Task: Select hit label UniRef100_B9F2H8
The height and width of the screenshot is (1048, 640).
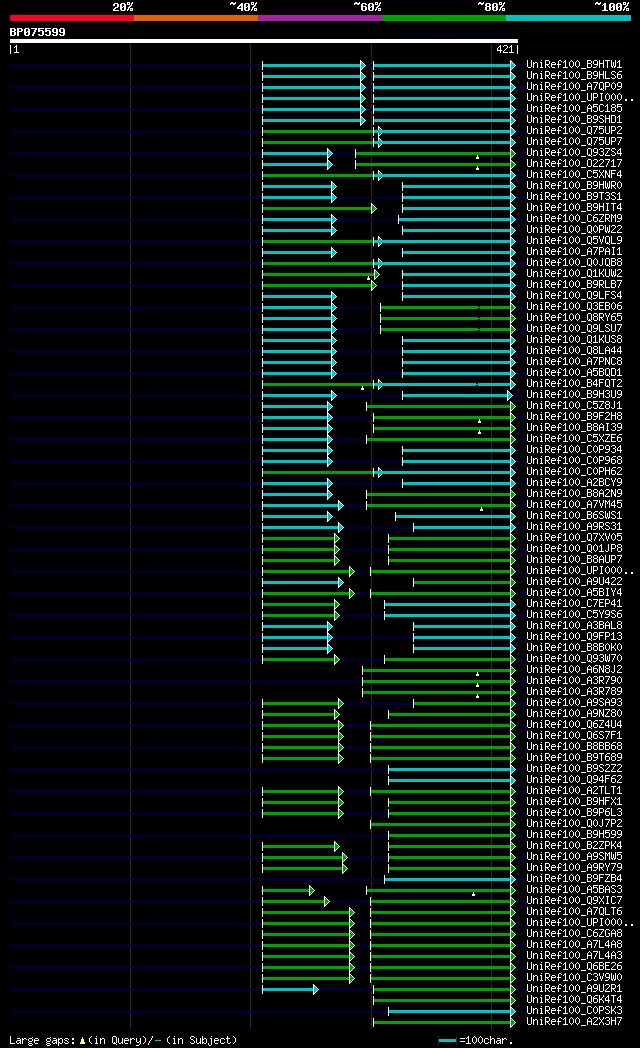Action: (574, 416)
